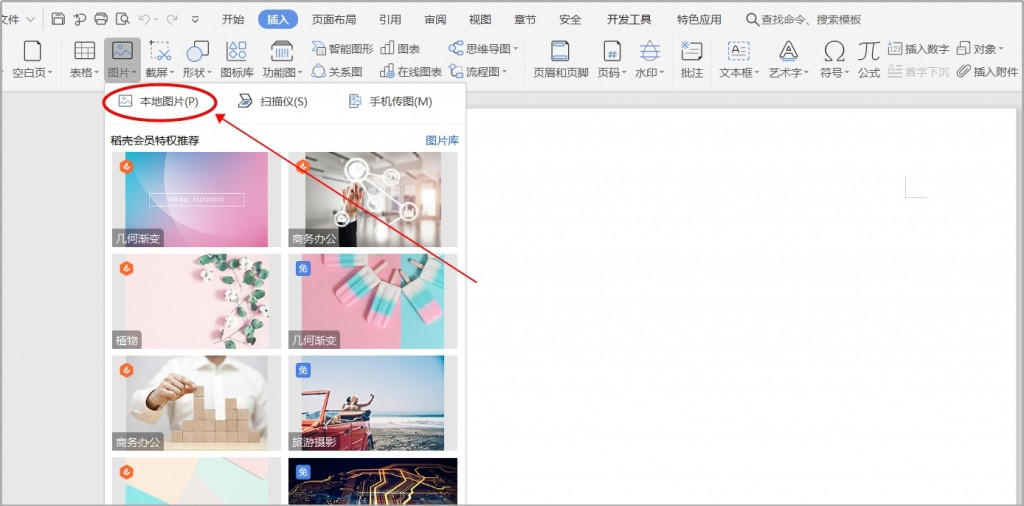Expand the 文件 menu dropdown arrow

(x=31, y=20)
